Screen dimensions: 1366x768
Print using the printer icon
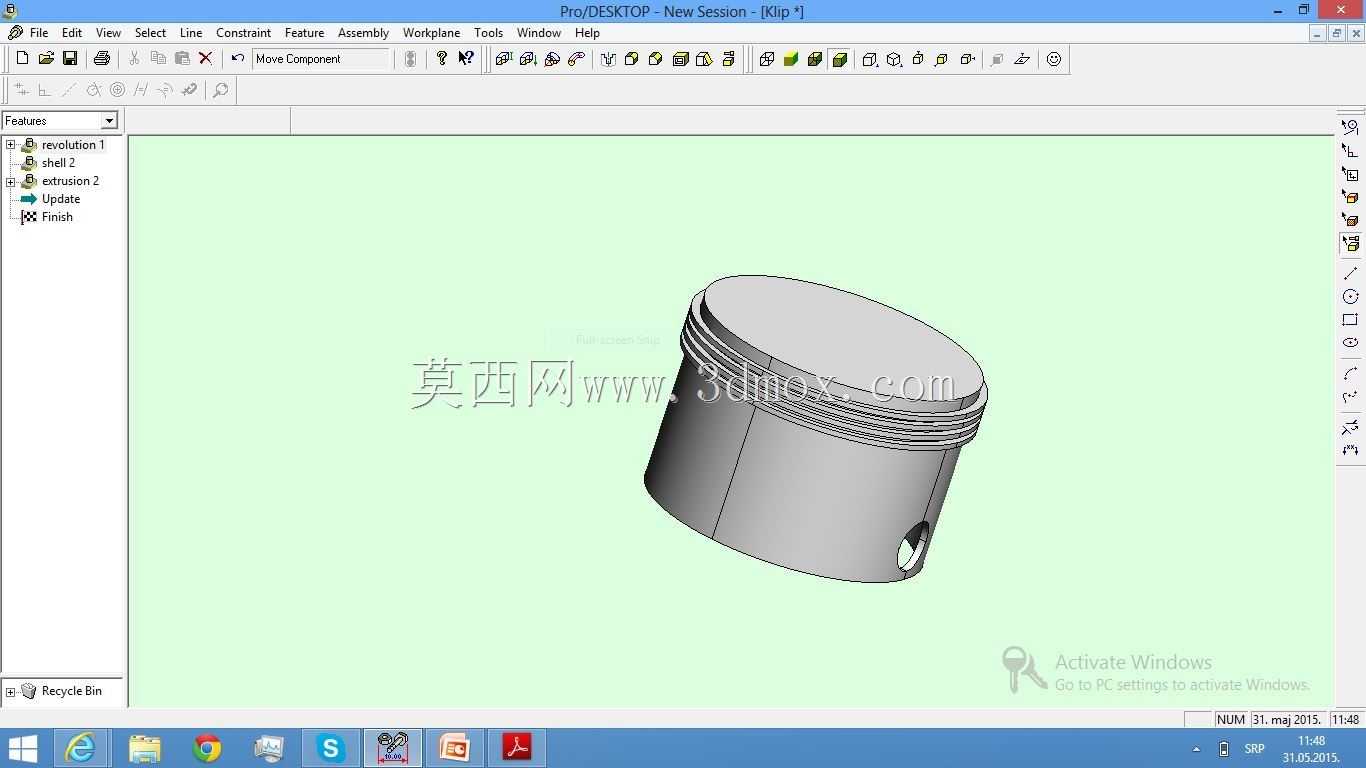tap(101, 59)
